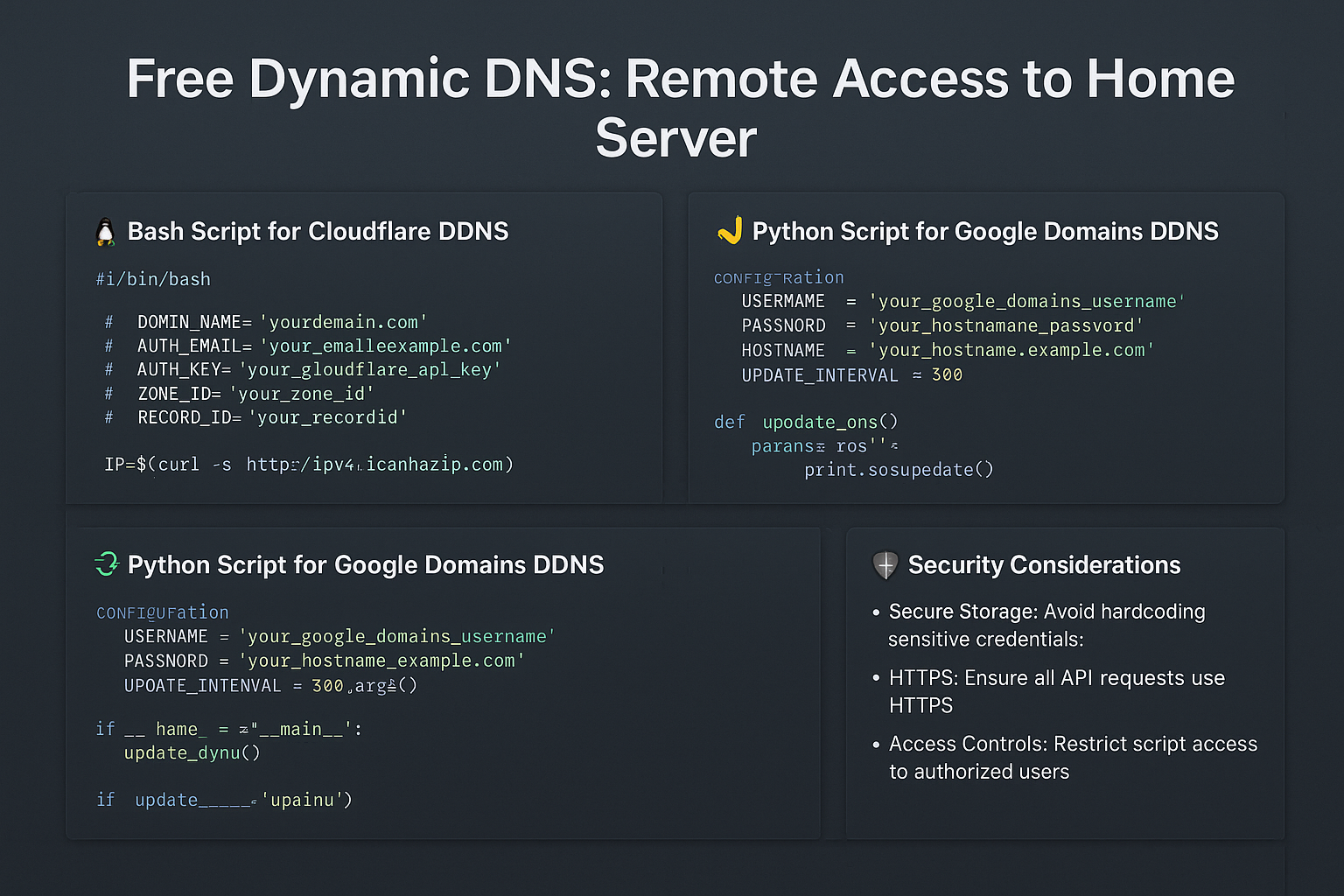
Task: Click the 'update_dynu()' line
Action: coord(192,752)
